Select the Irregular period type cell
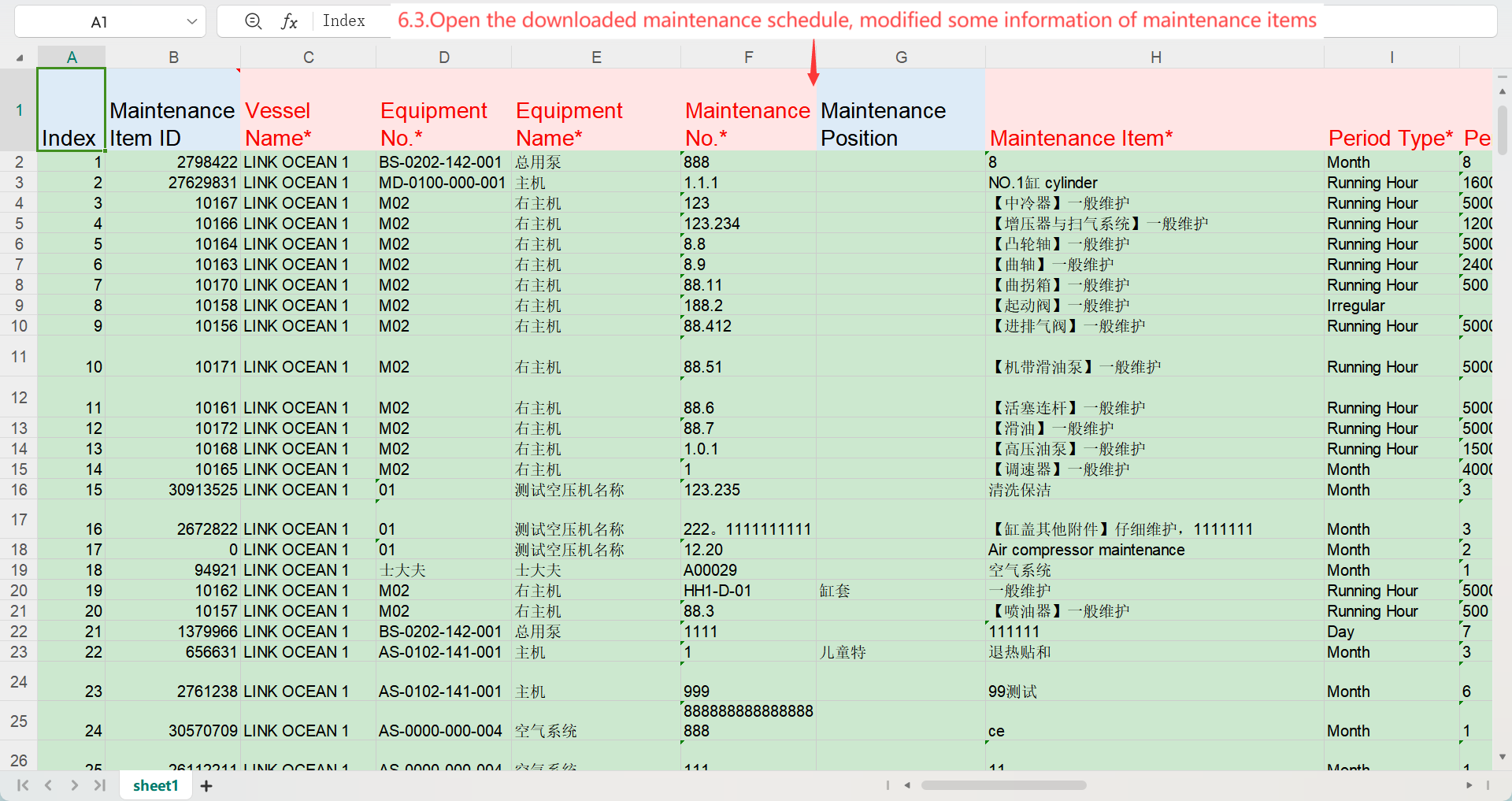The image size is (1512, 801). (1392, 305)
